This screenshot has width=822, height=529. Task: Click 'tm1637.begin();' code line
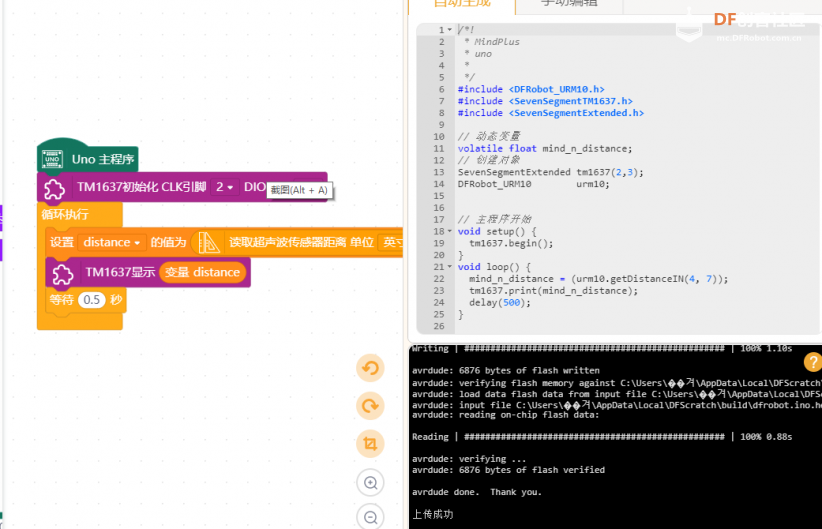click(x=511, y=243)
